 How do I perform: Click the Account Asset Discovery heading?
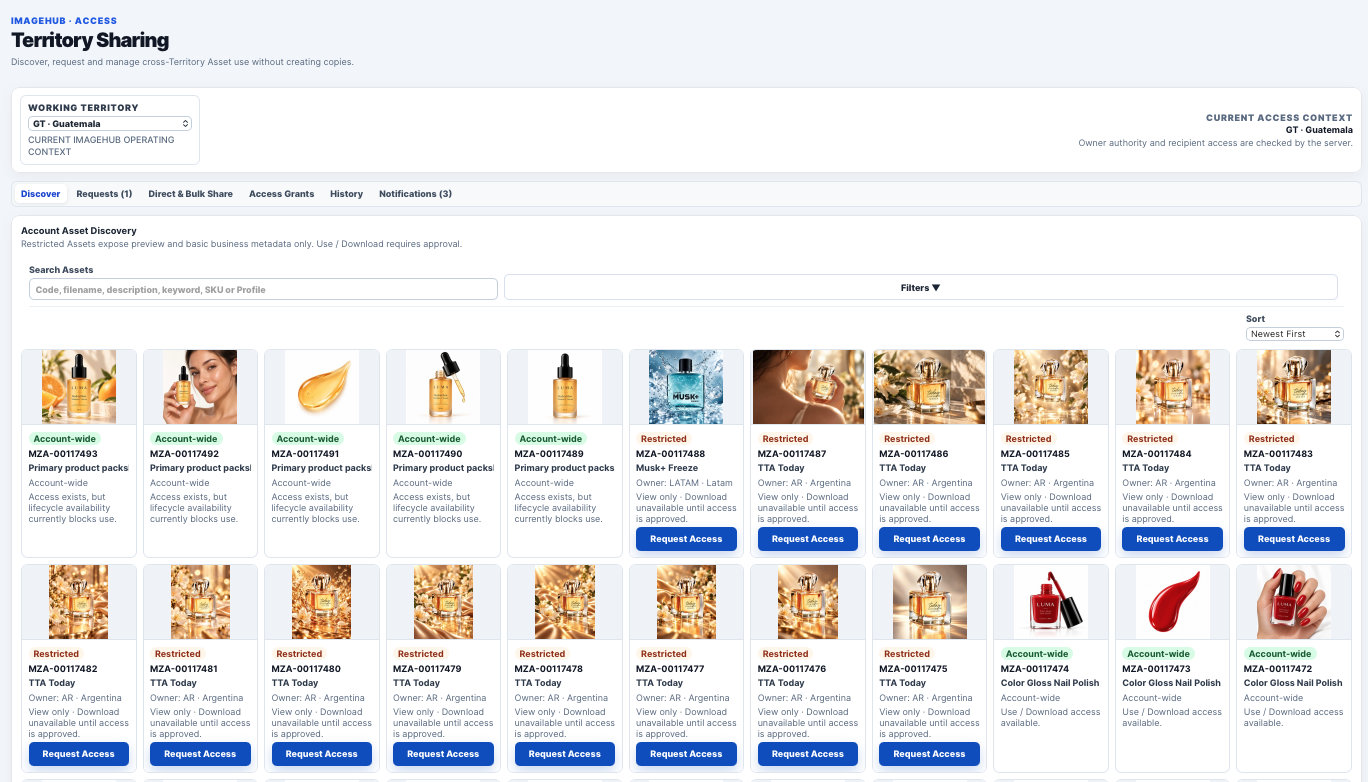click(79, 231)
